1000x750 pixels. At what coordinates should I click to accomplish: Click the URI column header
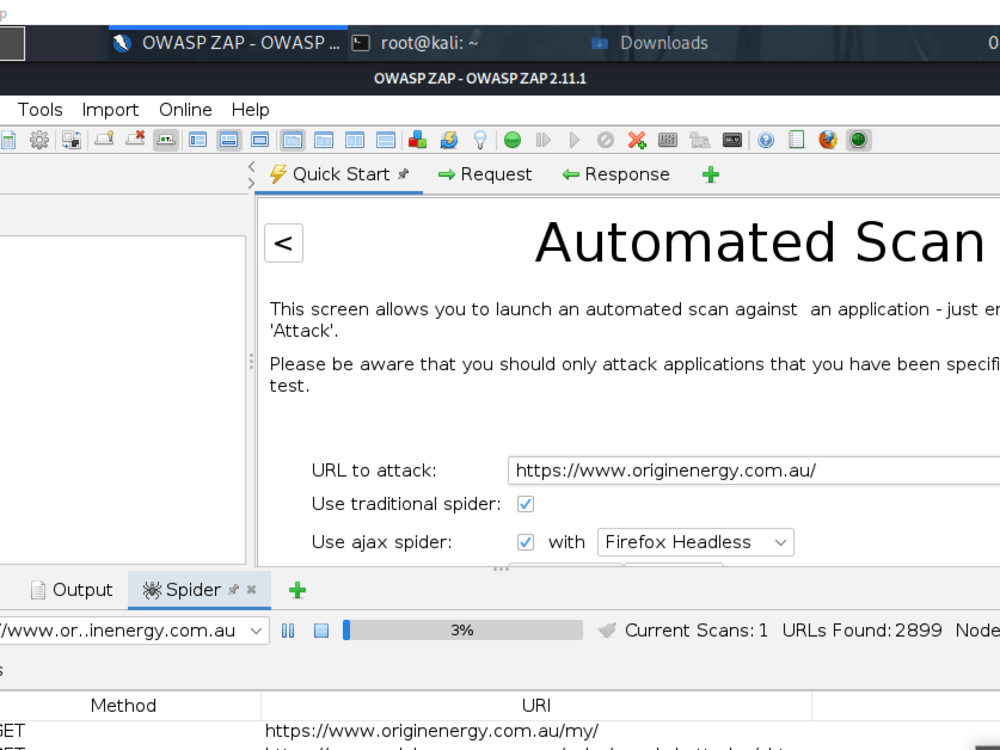[536, 705]
